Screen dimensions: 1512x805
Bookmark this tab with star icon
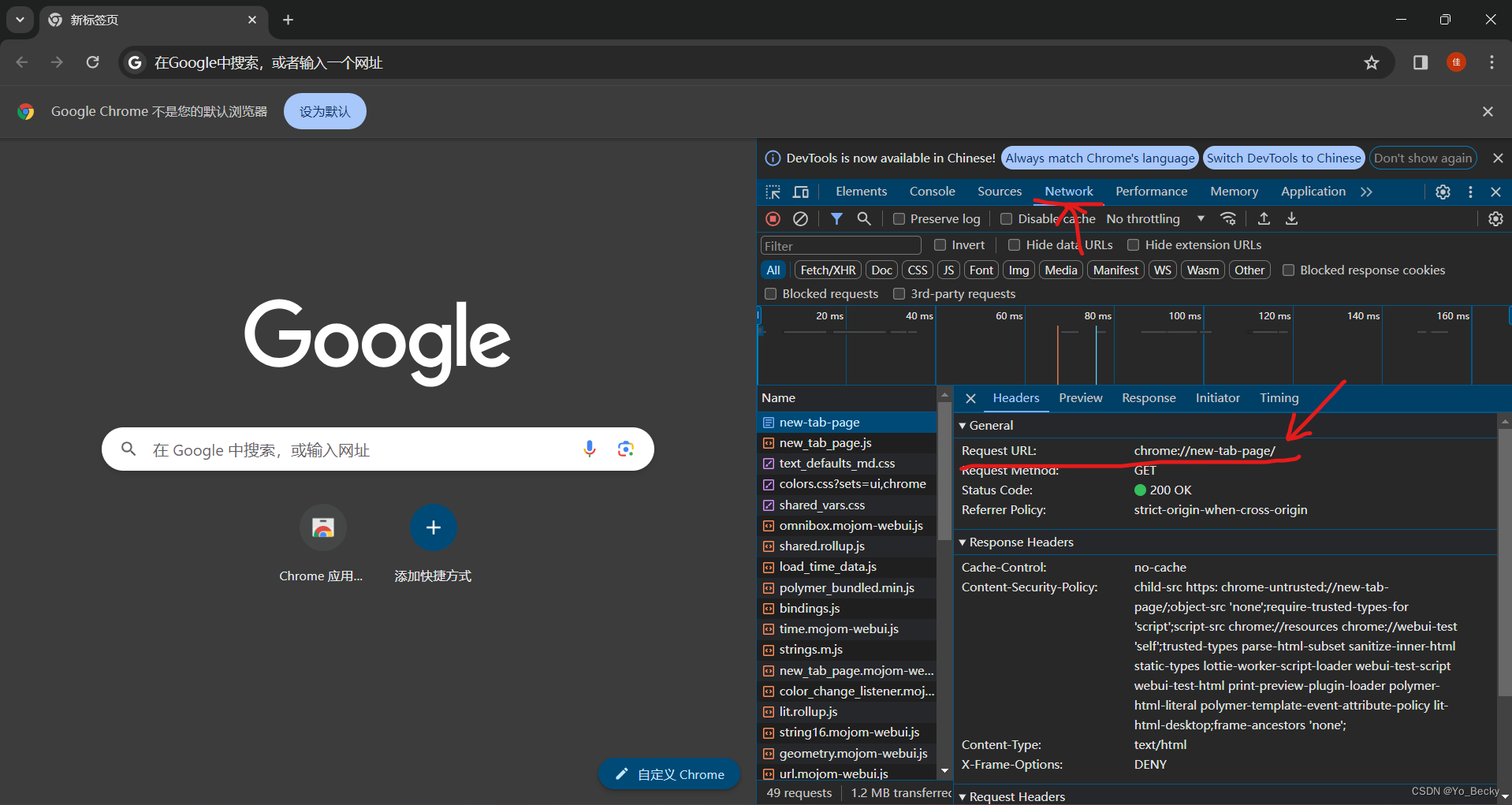coord(1372,62)
